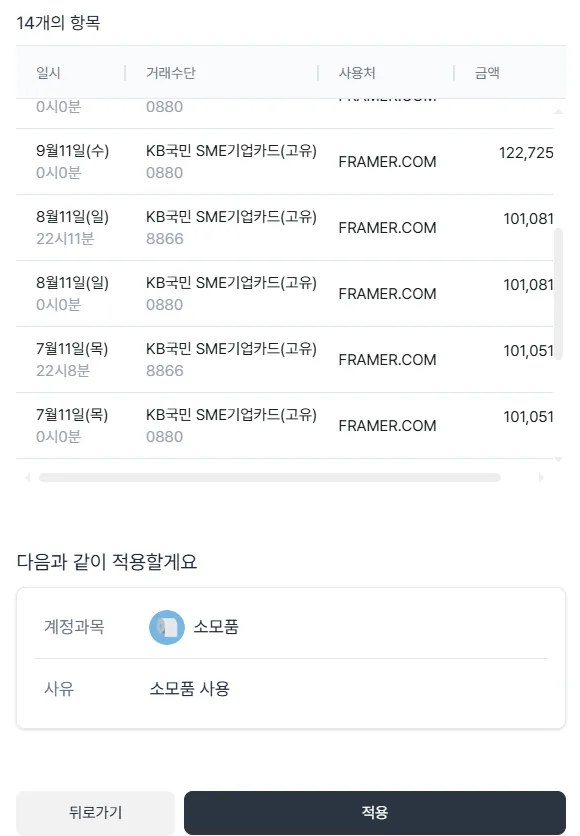The width and height of the screenshot is (580, 836).
Task: Apply changes with the 적용 button
Action: pyautogui.click(x=375, y=812)
